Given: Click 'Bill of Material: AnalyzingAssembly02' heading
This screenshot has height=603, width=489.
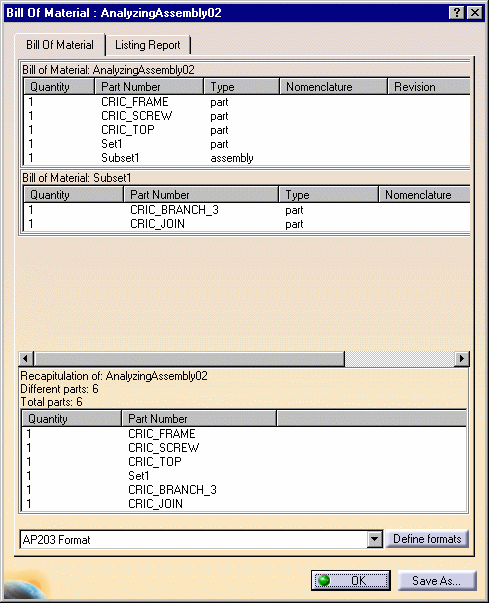Looking at the screenshot, I should tap(108, 70).
